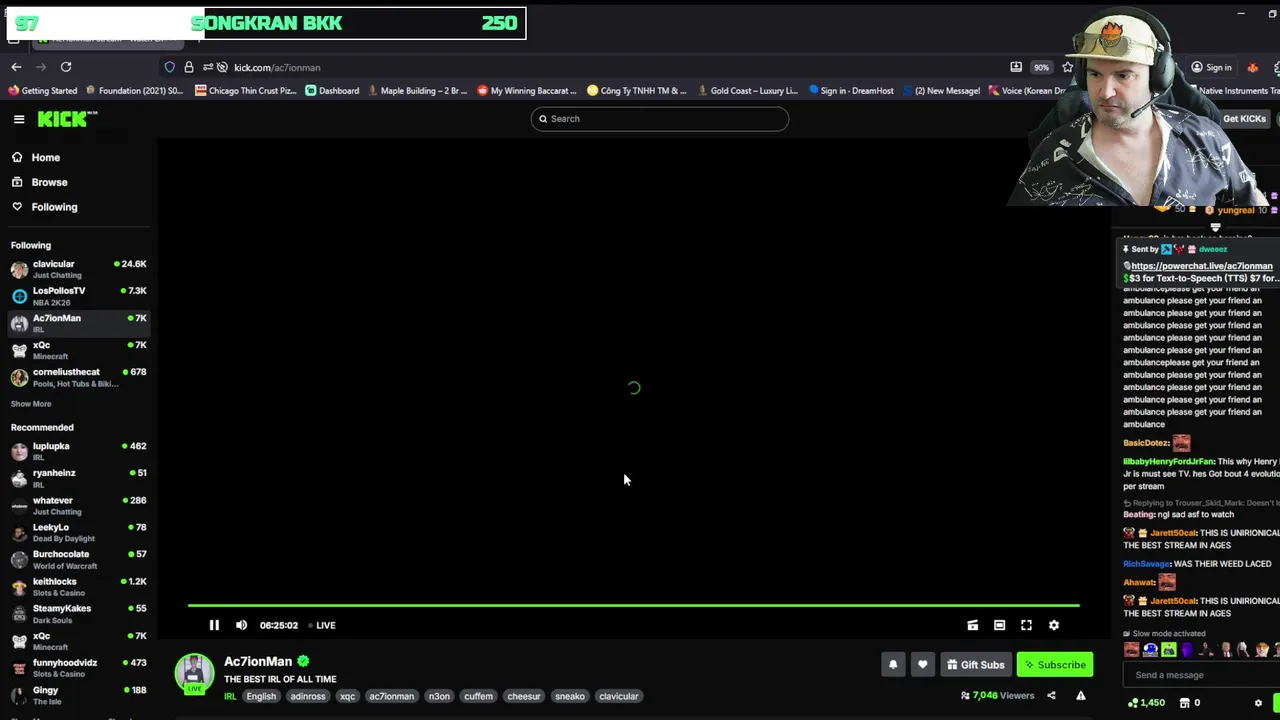Open Gingy recommended channel

pyautogui.click(x=79, y=695)
